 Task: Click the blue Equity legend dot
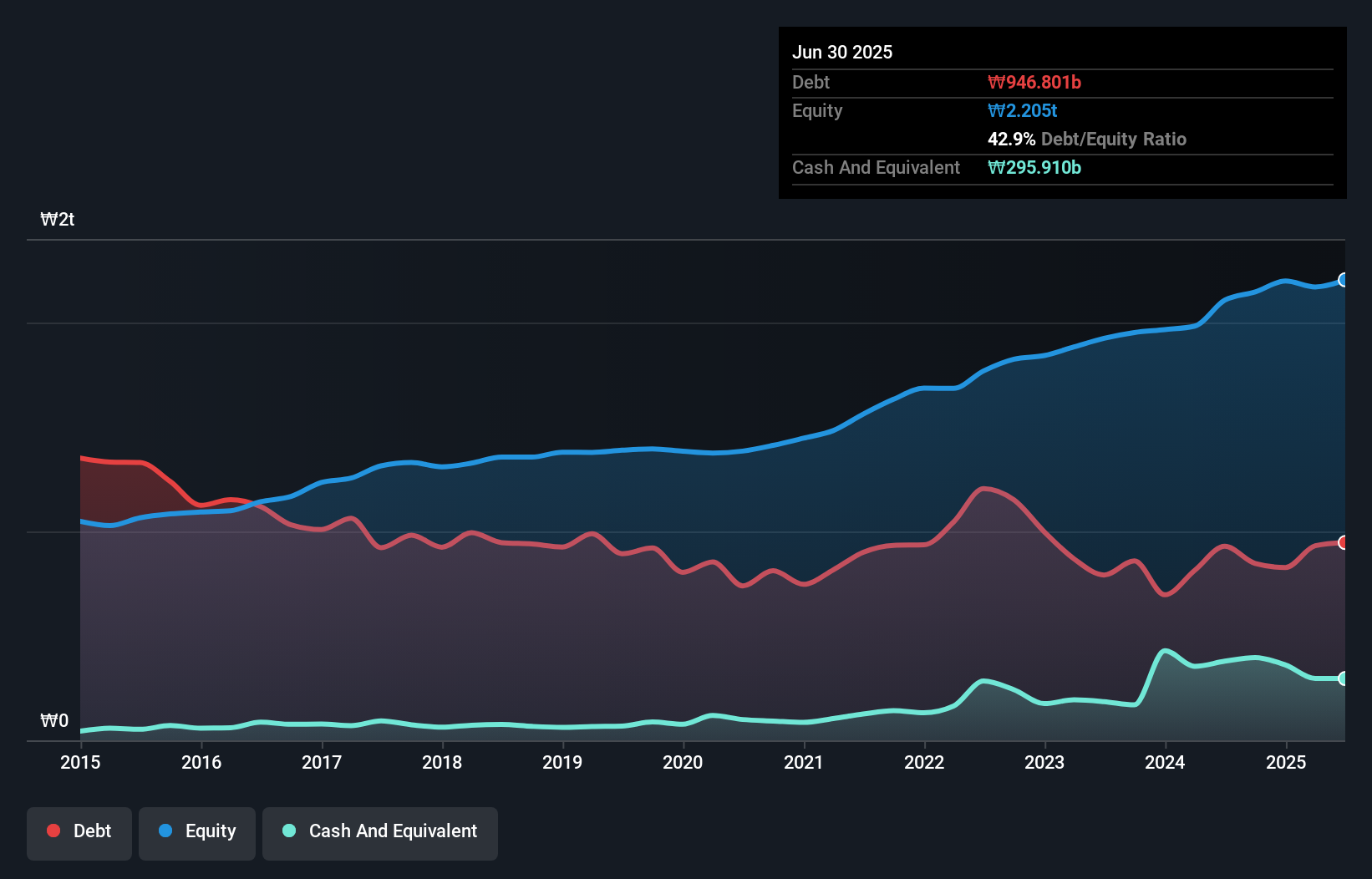coord(165,831)
